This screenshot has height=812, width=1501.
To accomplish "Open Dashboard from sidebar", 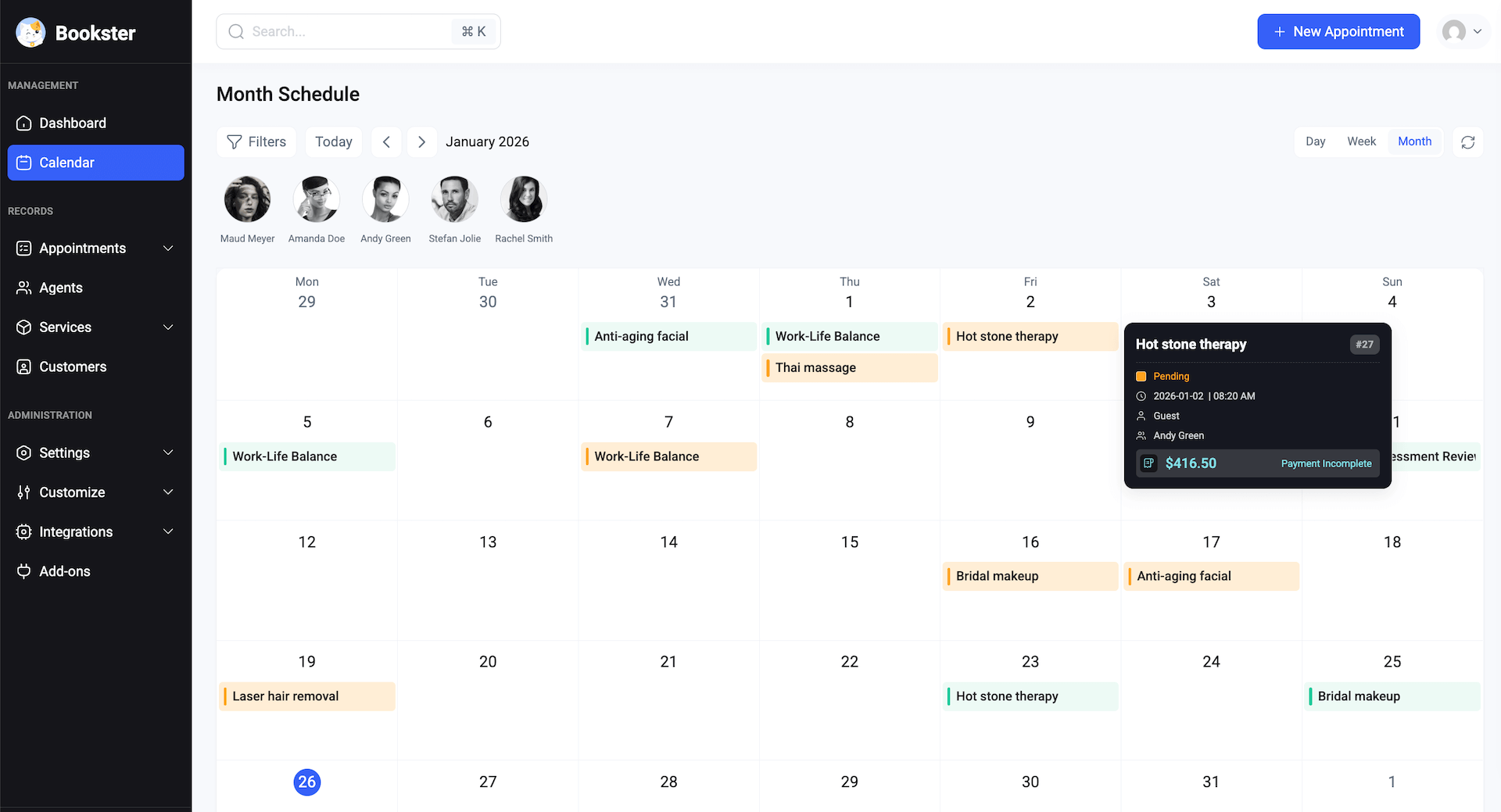I will pyautogui.click(x=73, y=123).
